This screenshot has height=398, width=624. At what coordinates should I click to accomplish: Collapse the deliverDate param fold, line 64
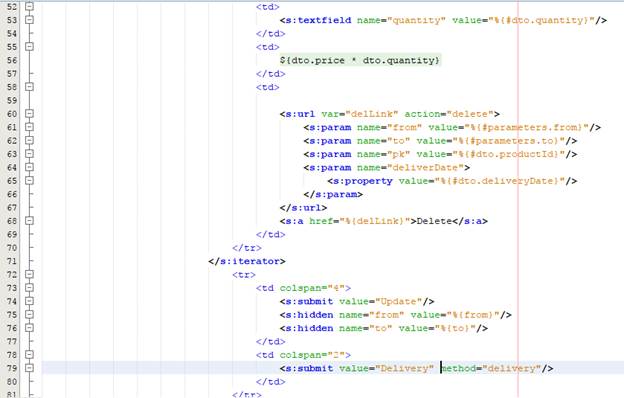point(29,167)
